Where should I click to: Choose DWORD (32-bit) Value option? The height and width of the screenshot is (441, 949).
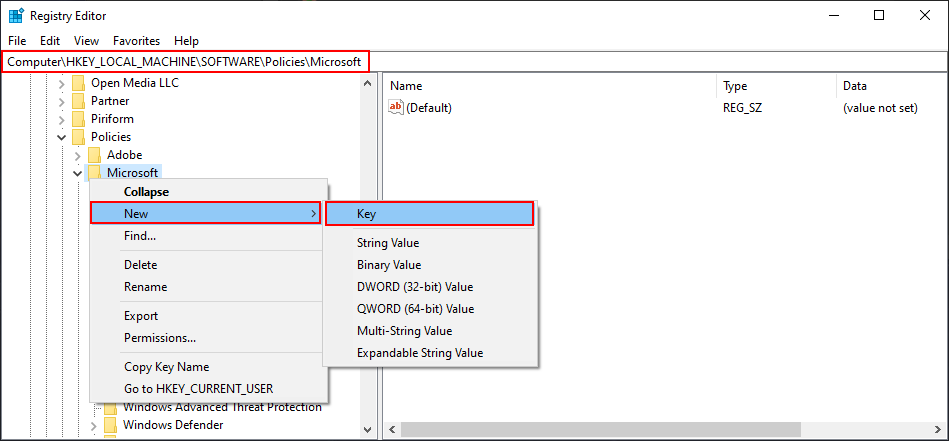415,287
